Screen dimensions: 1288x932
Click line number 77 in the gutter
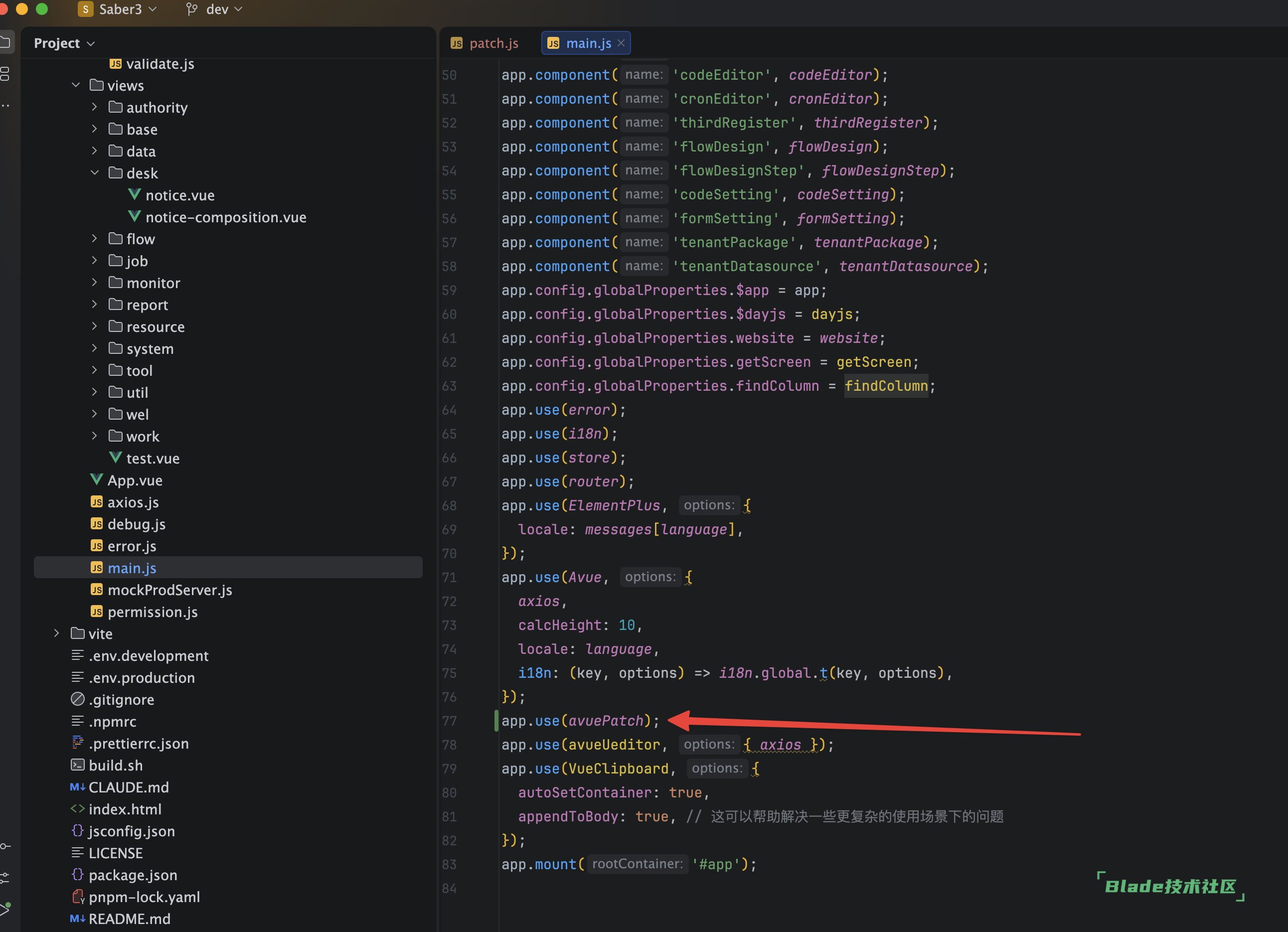449,721
